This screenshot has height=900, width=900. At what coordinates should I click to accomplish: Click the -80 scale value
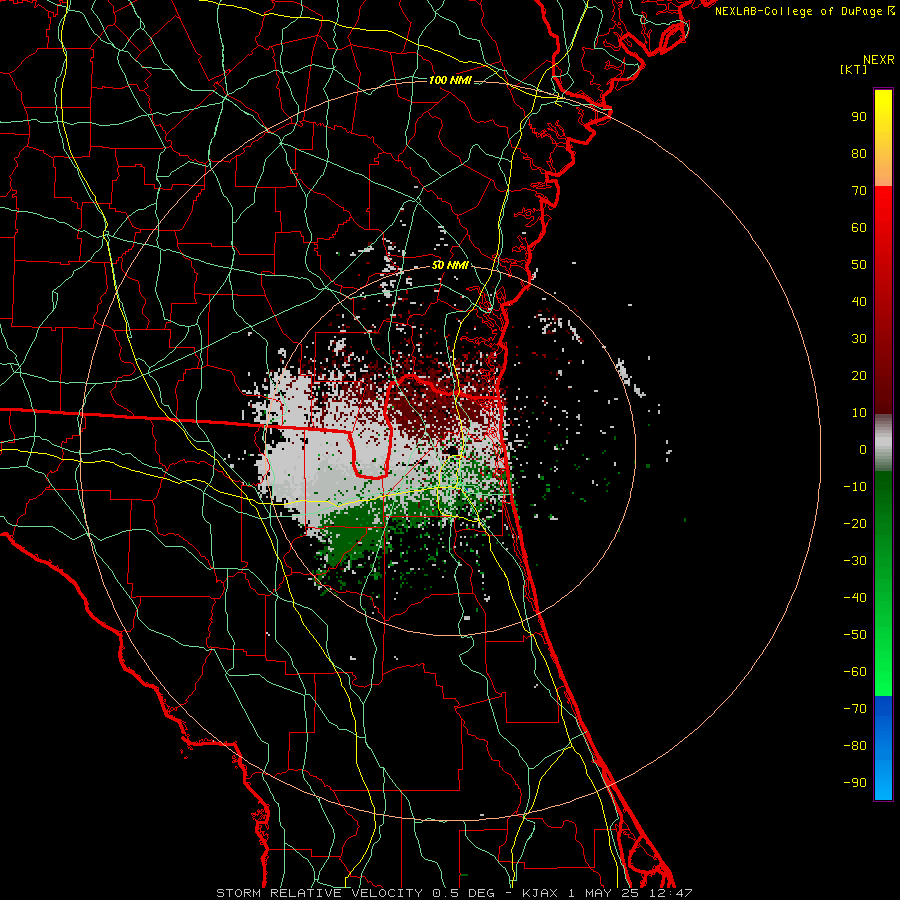coord(855,746)
